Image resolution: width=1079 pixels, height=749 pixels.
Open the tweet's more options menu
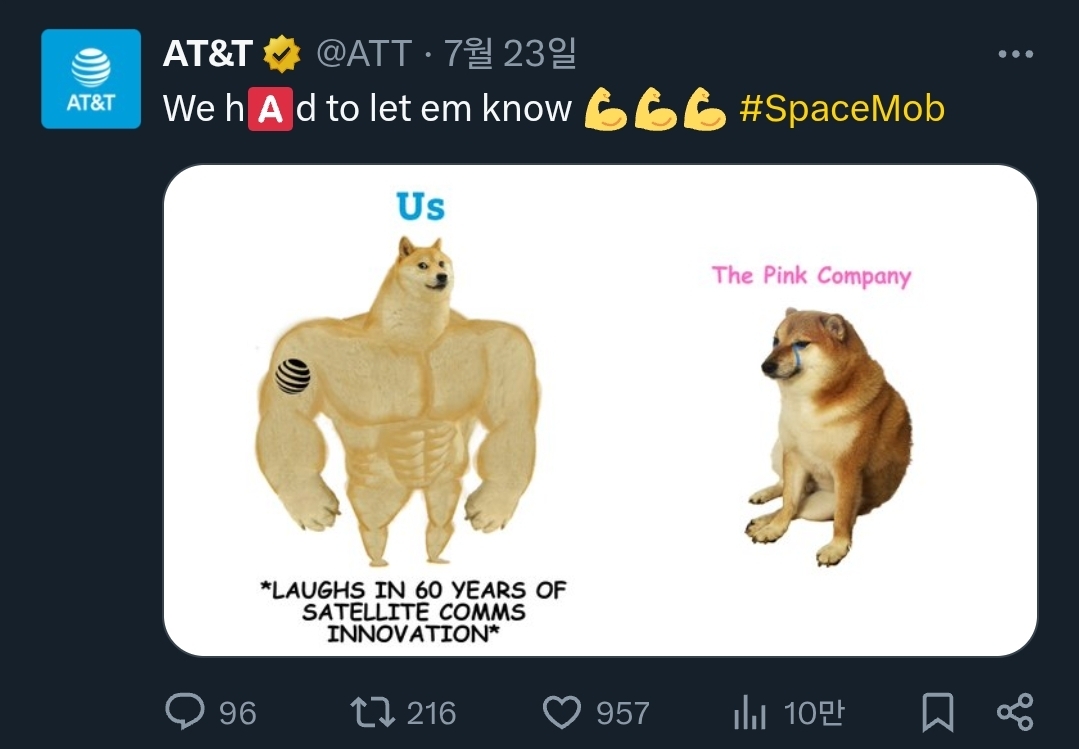pos(1015,54)
